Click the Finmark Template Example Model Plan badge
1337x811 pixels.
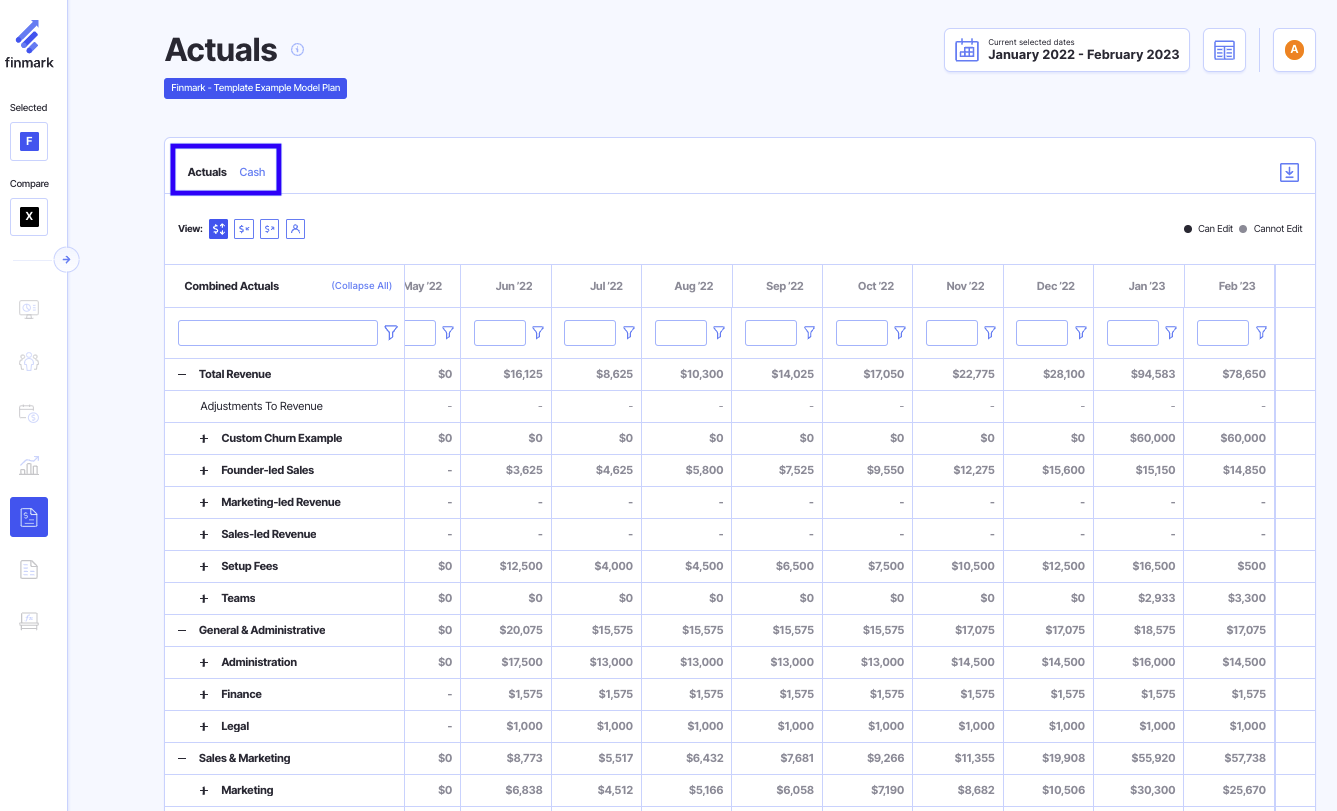(255, 88)
